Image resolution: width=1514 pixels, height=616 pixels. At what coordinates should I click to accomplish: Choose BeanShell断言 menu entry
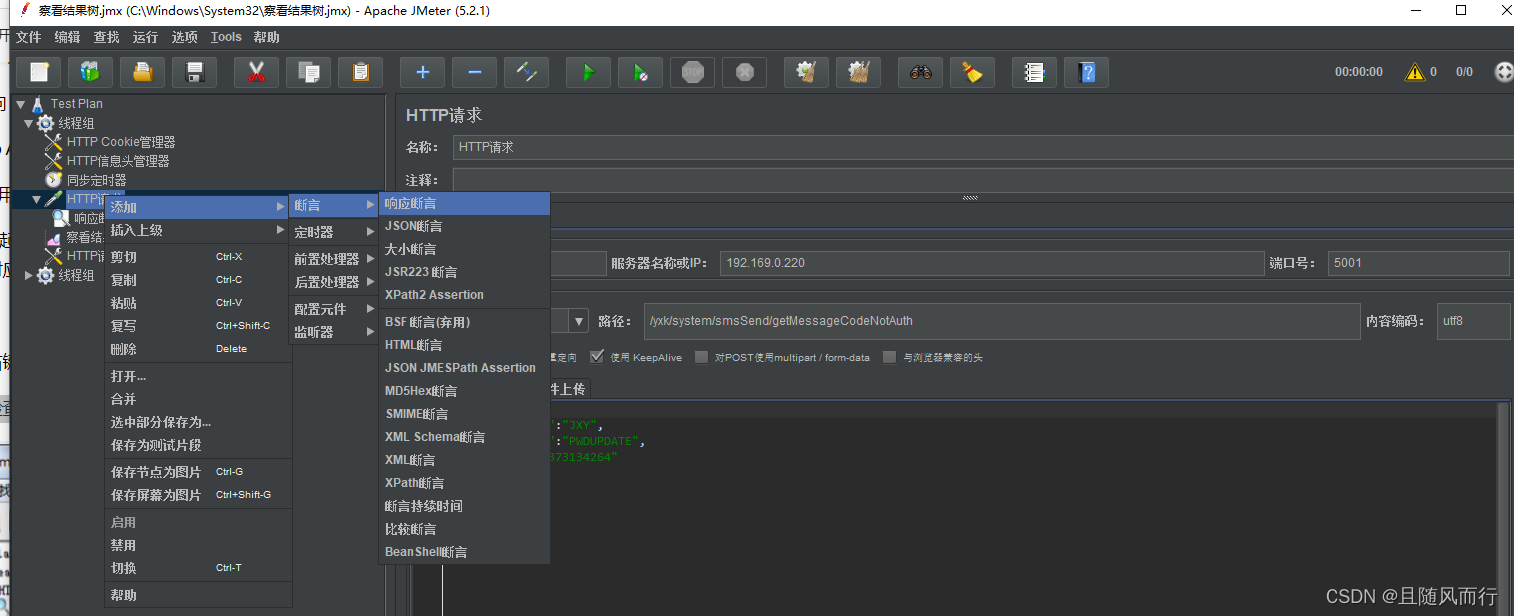pos(465,552)
